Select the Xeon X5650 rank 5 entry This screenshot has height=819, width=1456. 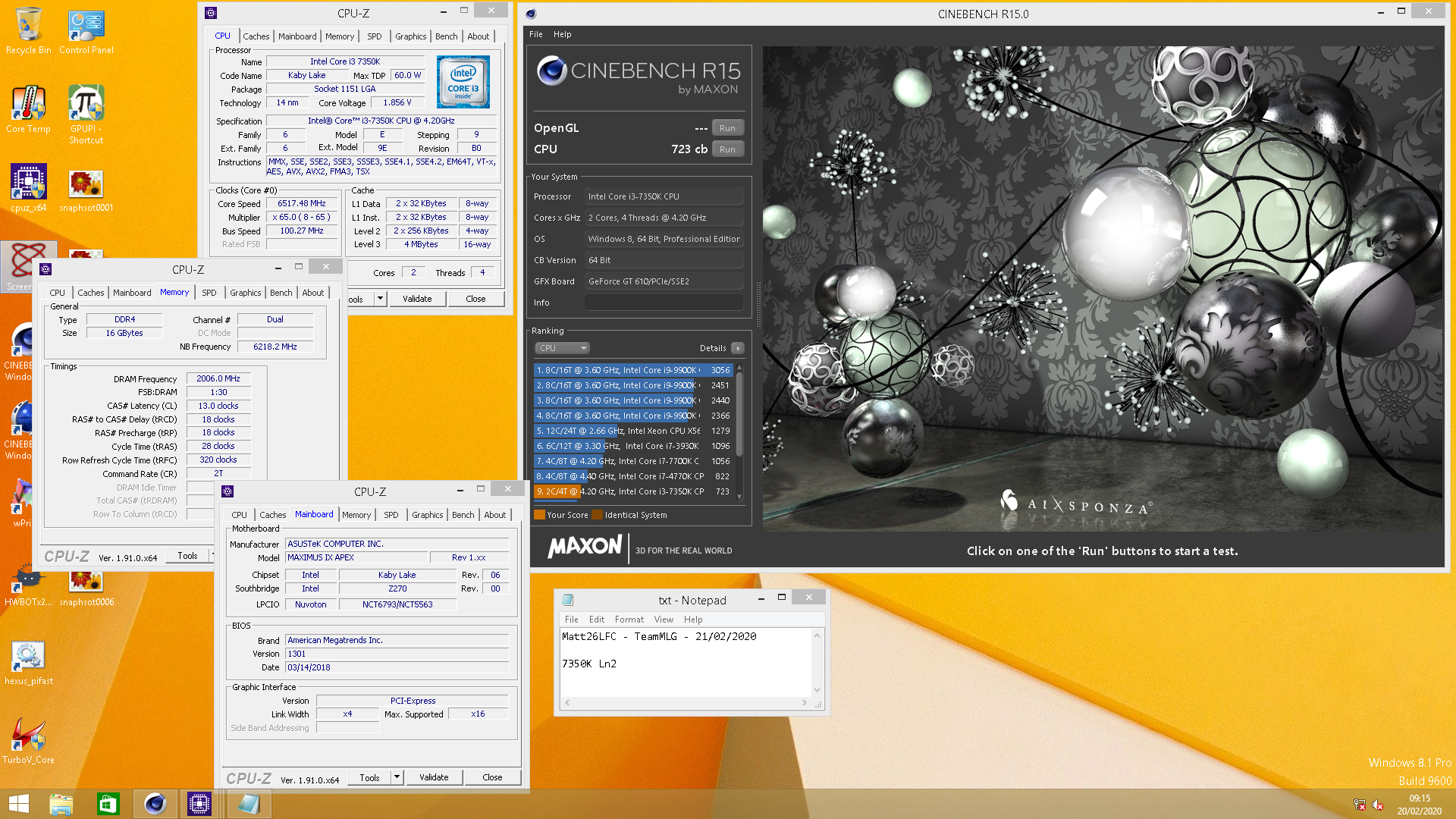point(633,431)
